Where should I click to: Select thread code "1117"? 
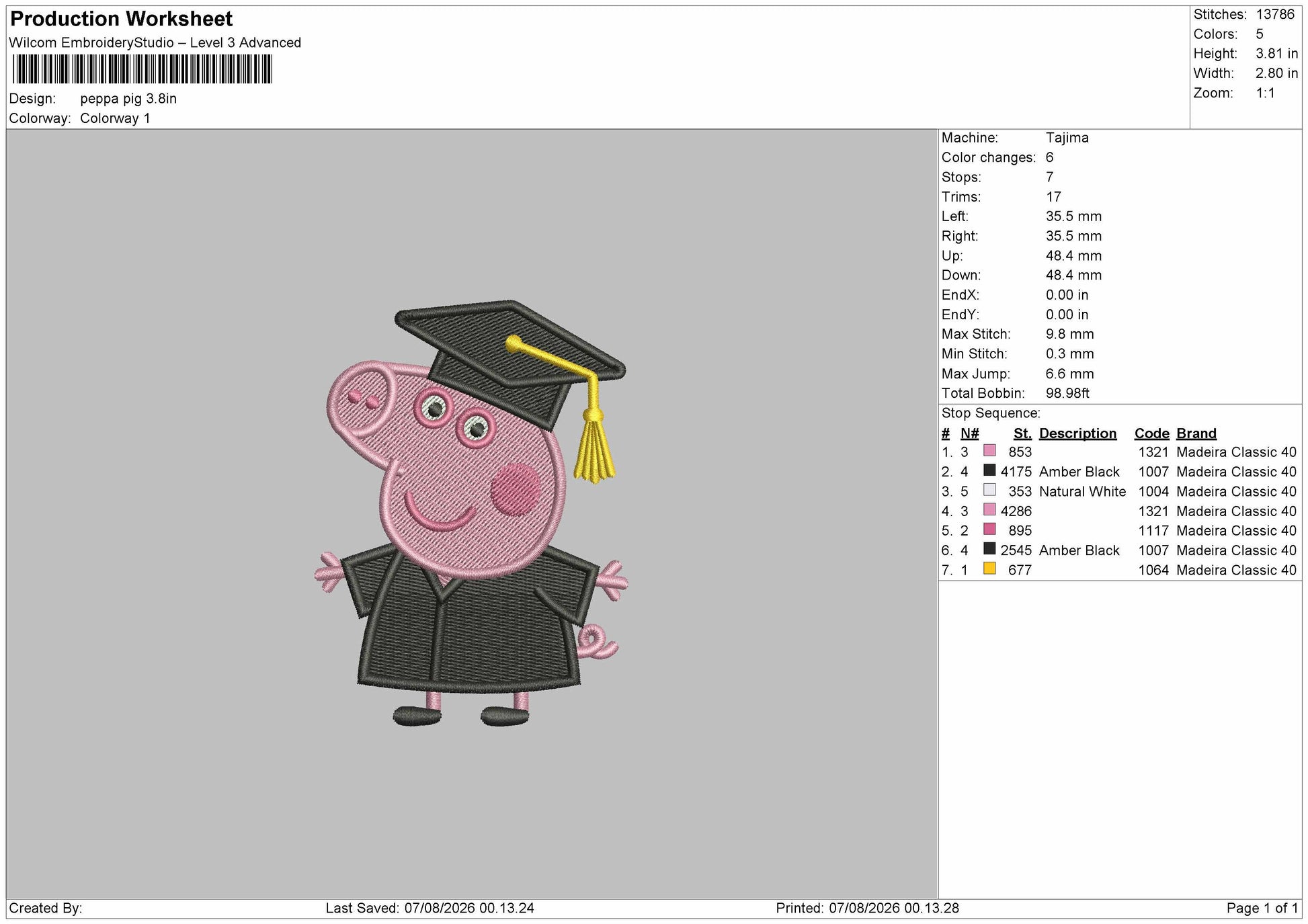tap(1153, 531)
